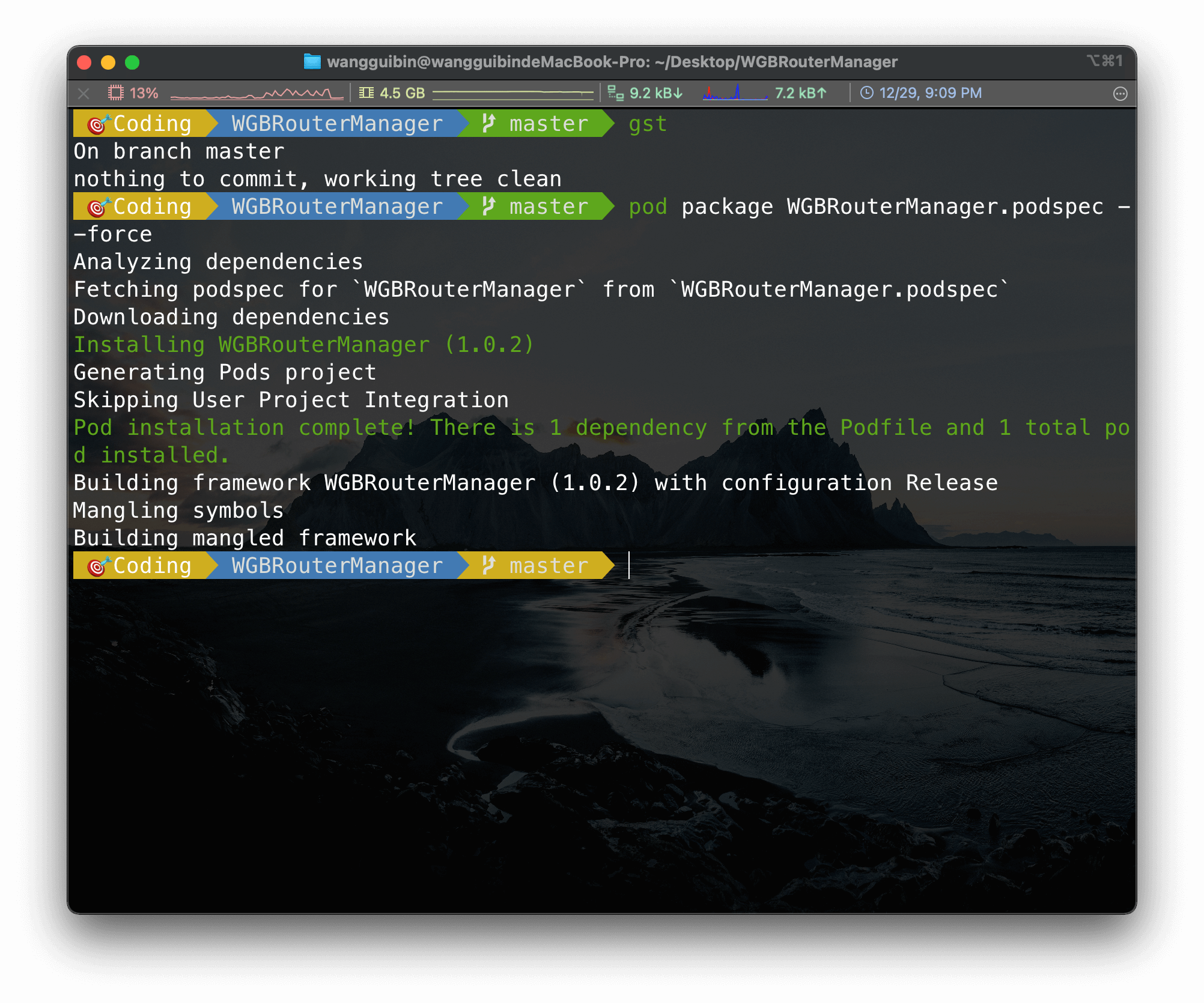
Task: Click 'Installing WGBRouterManager (1.0.2)' green line
Action: [x=304, y=345]
